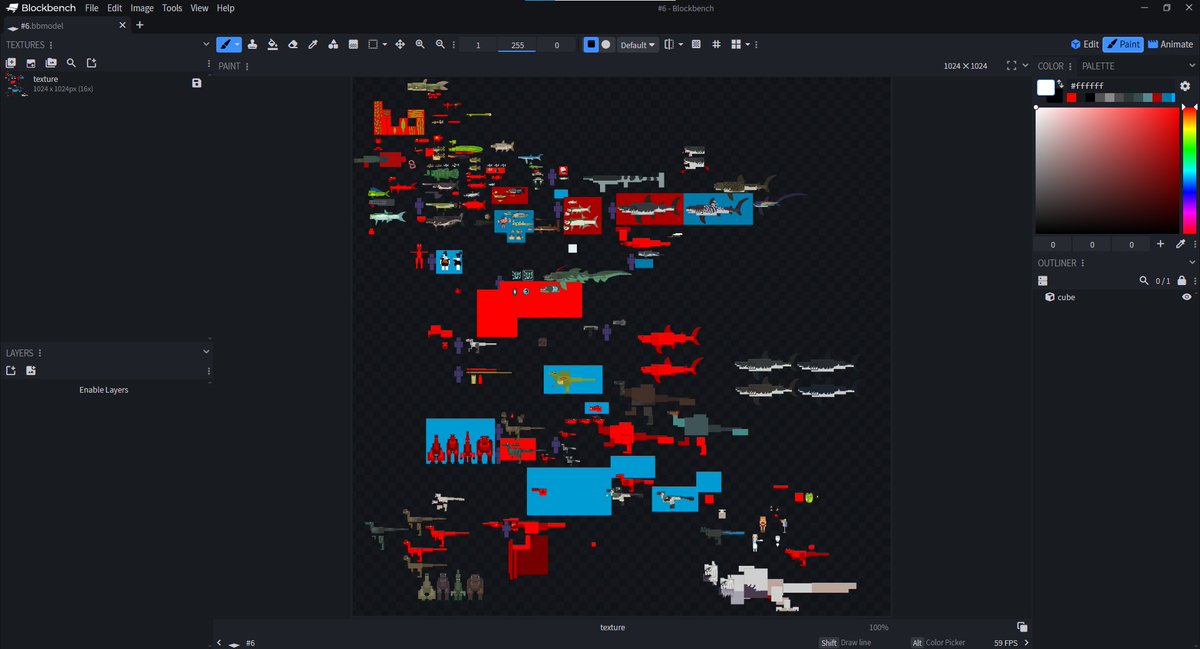Click the softness field showing 0
Image resolution: width=1200 pixels, height=649 pixels.
(556, 45)
